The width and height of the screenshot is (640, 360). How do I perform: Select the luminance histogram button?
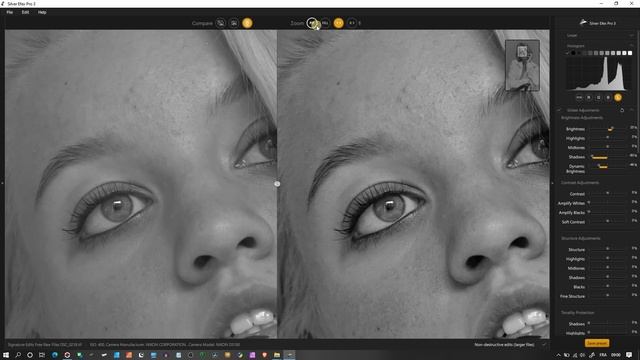point(618,98)
